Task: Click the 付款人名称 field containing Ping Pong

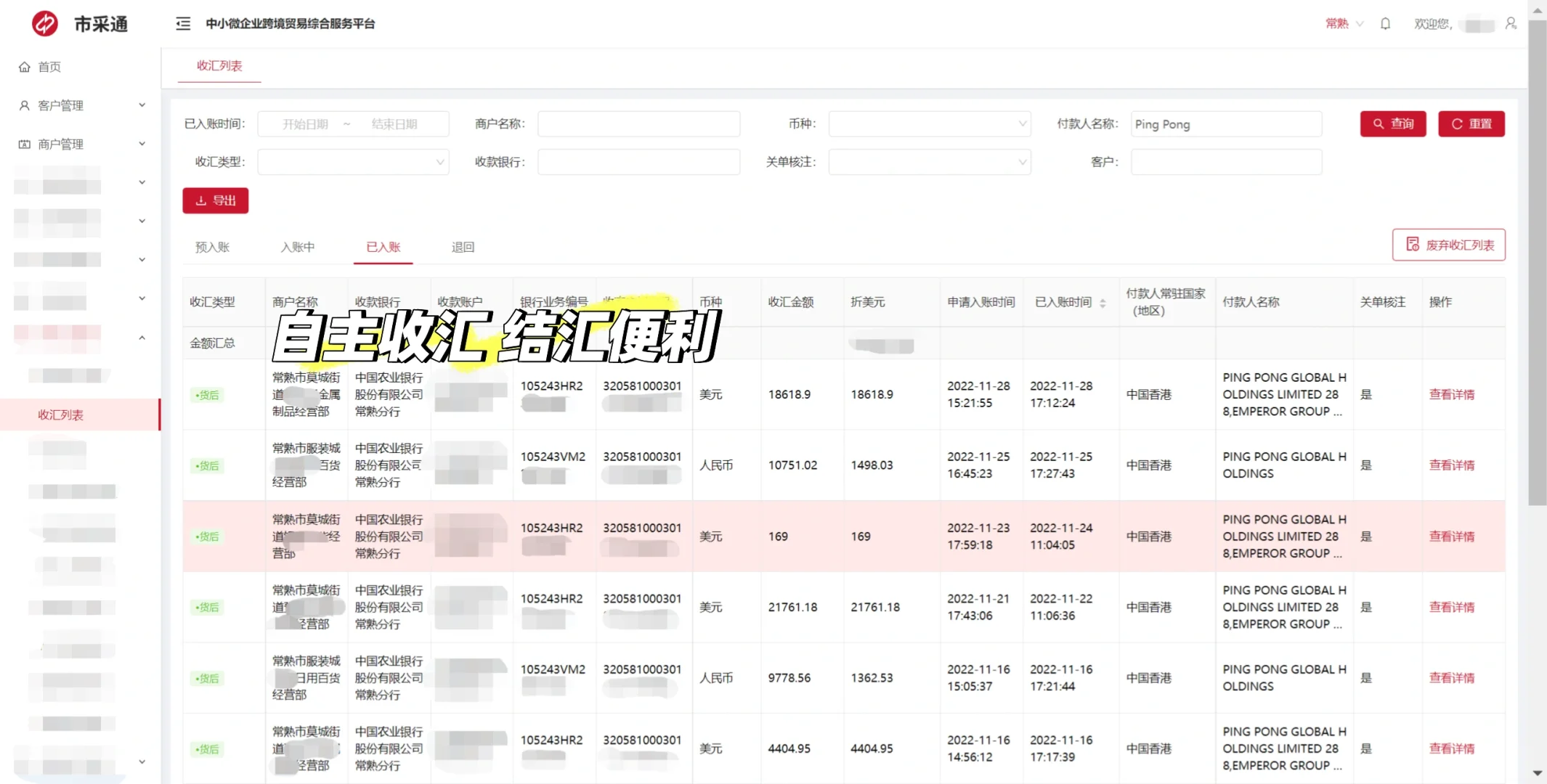Action: tap(1226, 123)
